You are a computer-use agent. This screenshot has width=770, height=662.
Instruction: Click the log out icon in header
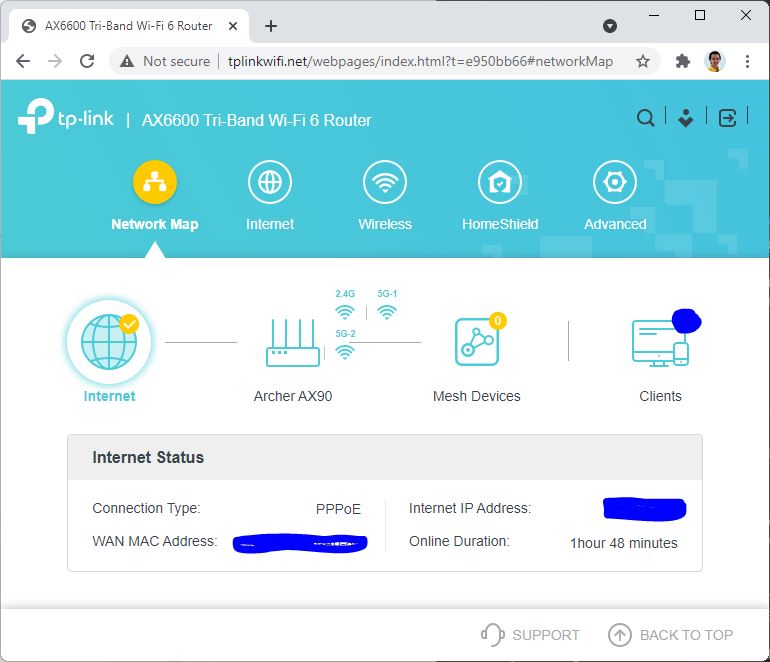[x=727, y=118]
